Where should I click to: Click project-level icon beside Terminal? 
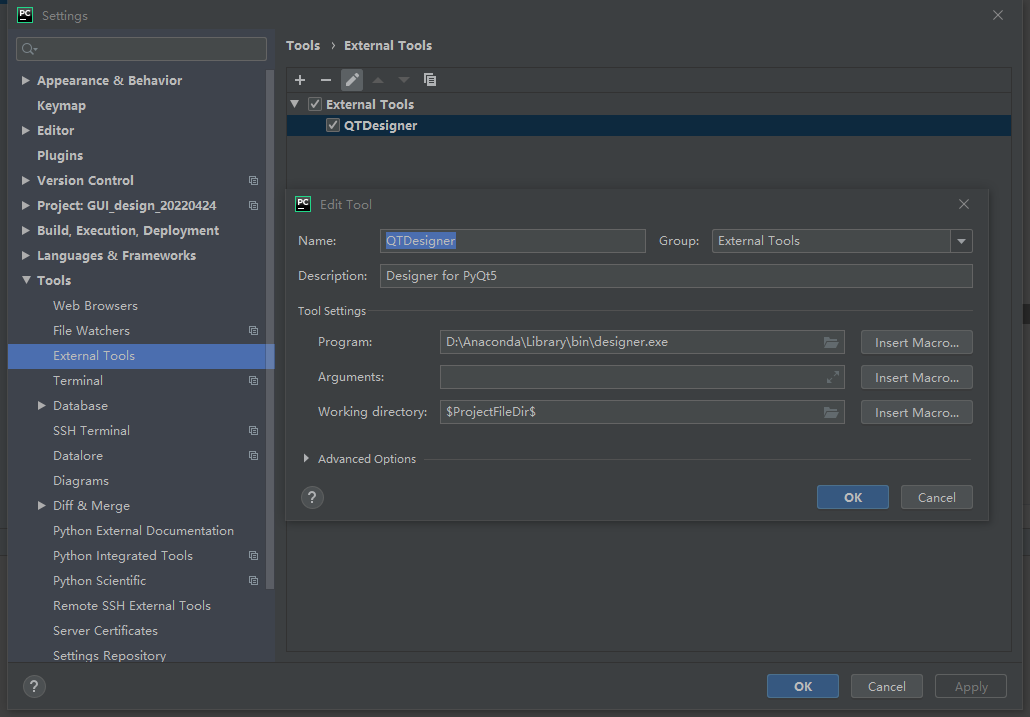point(253,381)
